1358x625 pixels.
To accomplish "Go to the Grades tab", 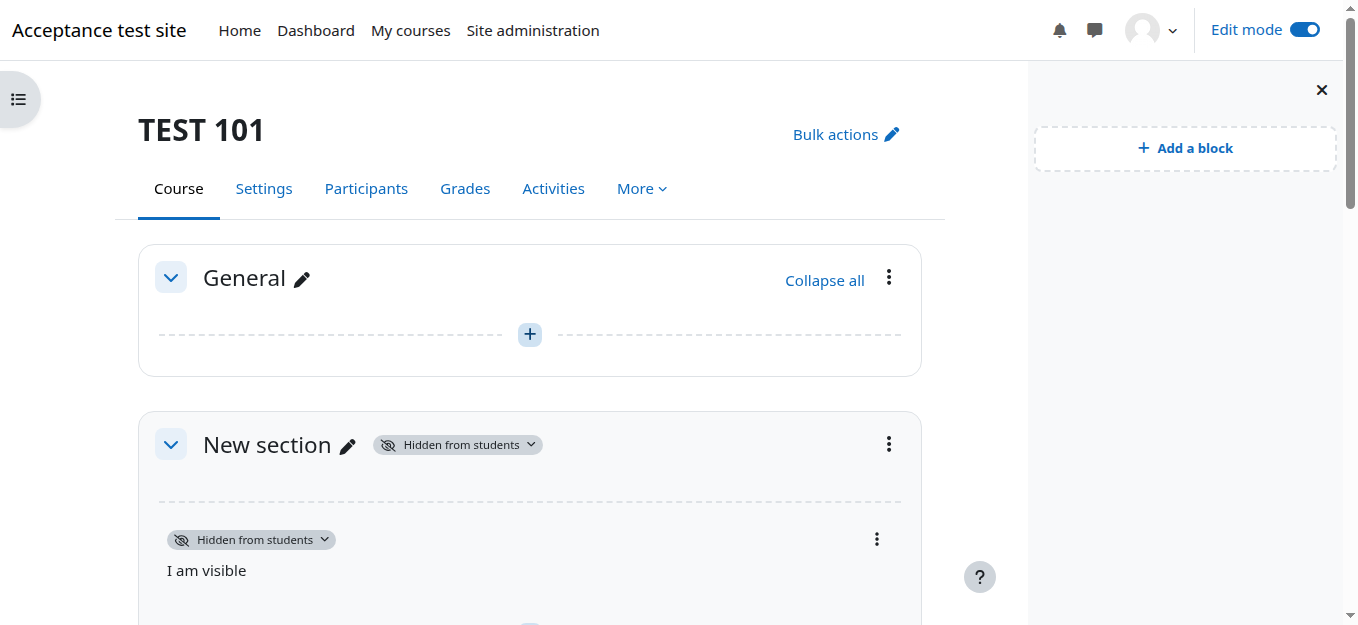I will [x=465, y=189].
